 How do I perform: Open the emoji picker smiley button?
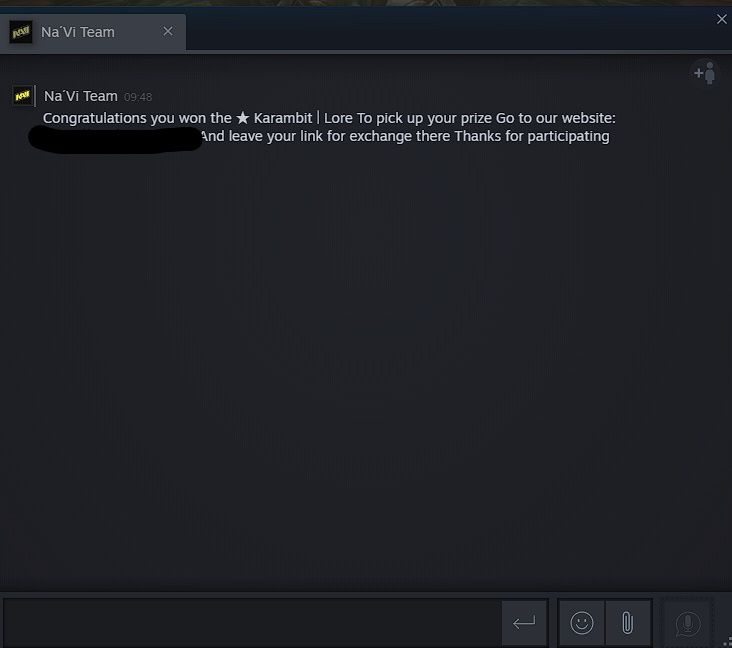[x=581, y=623]
